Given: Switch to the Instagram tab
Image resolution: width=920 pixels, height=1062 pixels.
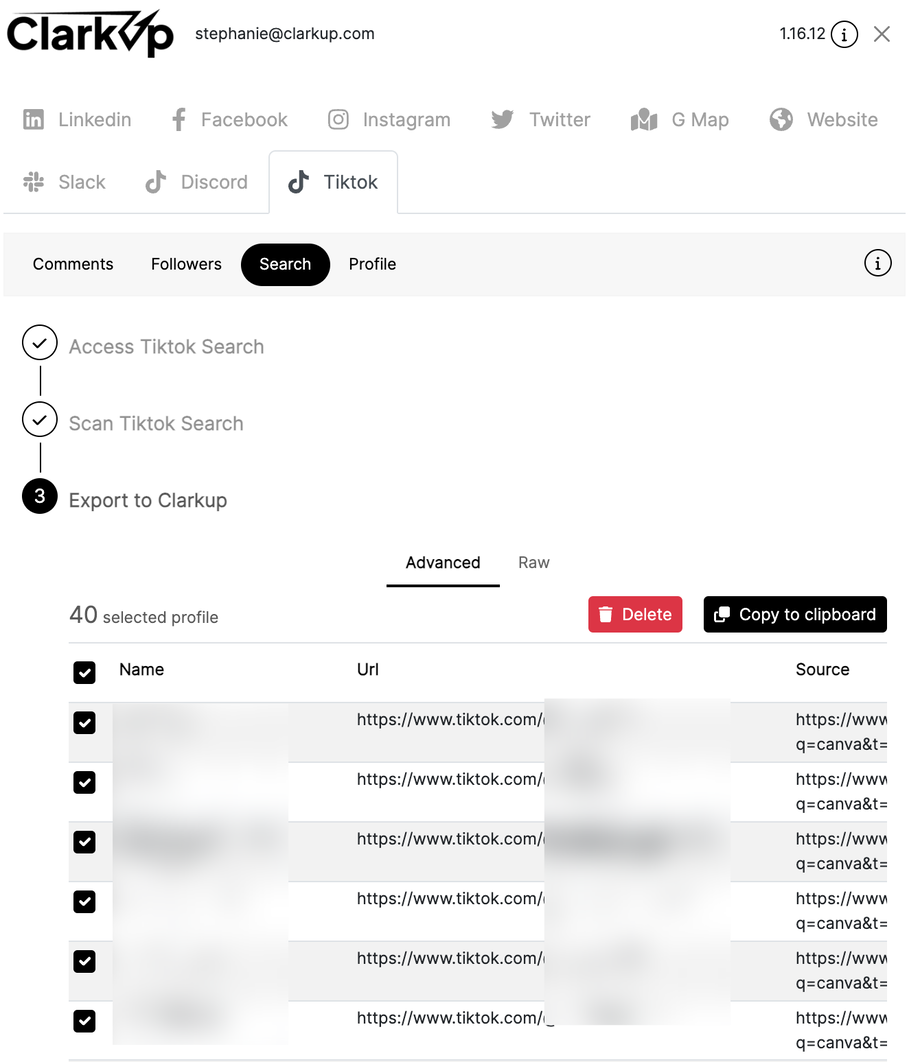Looking at the screenshot, I should [390, 119].
